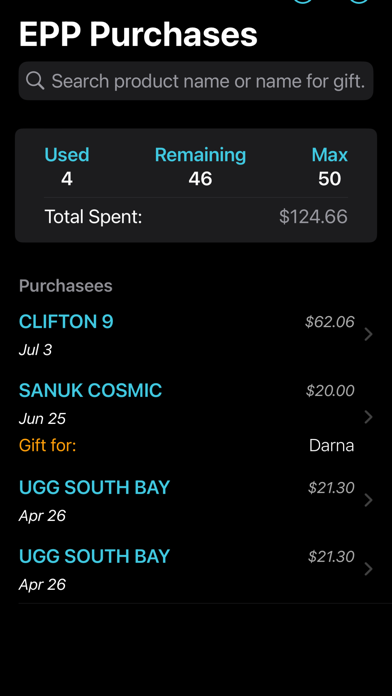The width and height of the screenshot is (392, 696).
Task: Click the Jul 3 purchase date
Action: coord(36,350)
